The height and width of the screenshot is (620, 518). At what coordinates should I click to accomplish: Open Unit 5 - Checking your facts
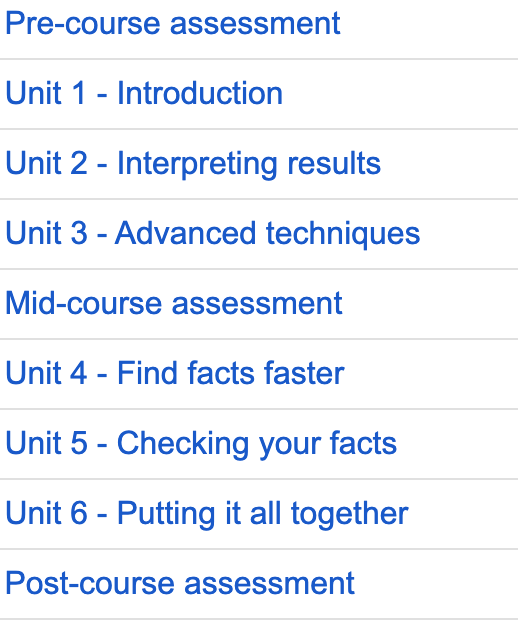pyautogui.click(x=201, y=444)
